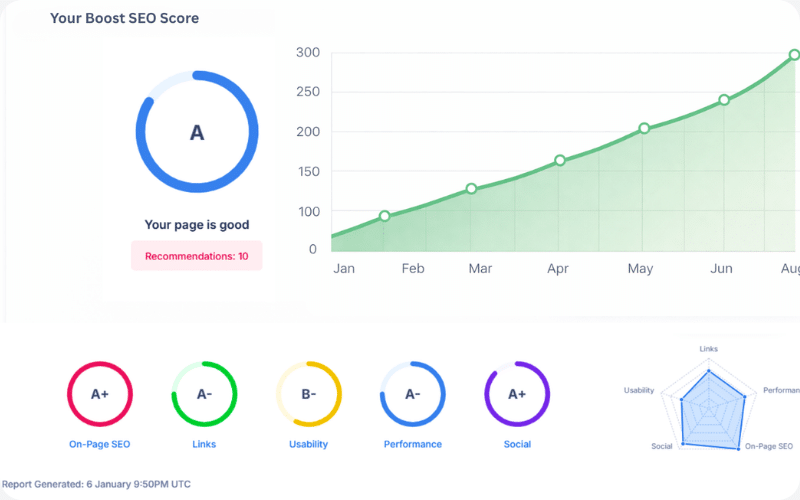Open the On-Page SEO label link

pyautogui.click(x=100, y=444)
